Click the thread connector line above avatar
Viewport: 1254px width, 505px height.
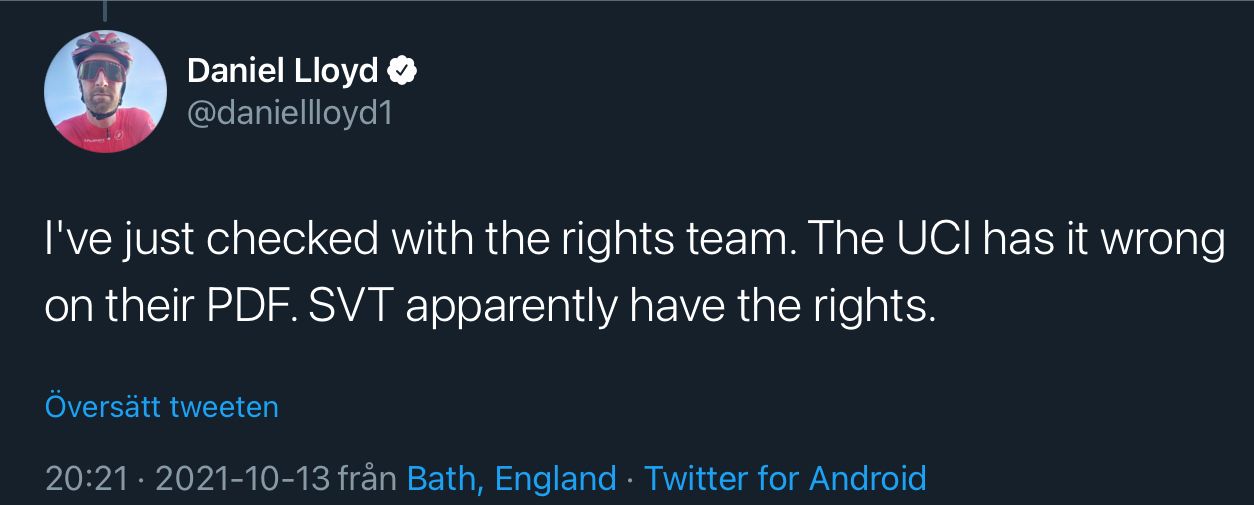[105, 10]
